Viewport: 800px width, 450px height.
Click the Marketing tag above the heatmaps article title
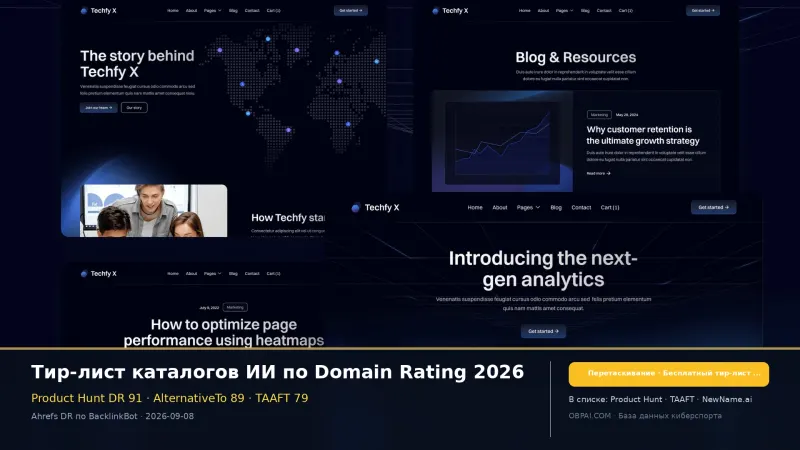[235, 307]
